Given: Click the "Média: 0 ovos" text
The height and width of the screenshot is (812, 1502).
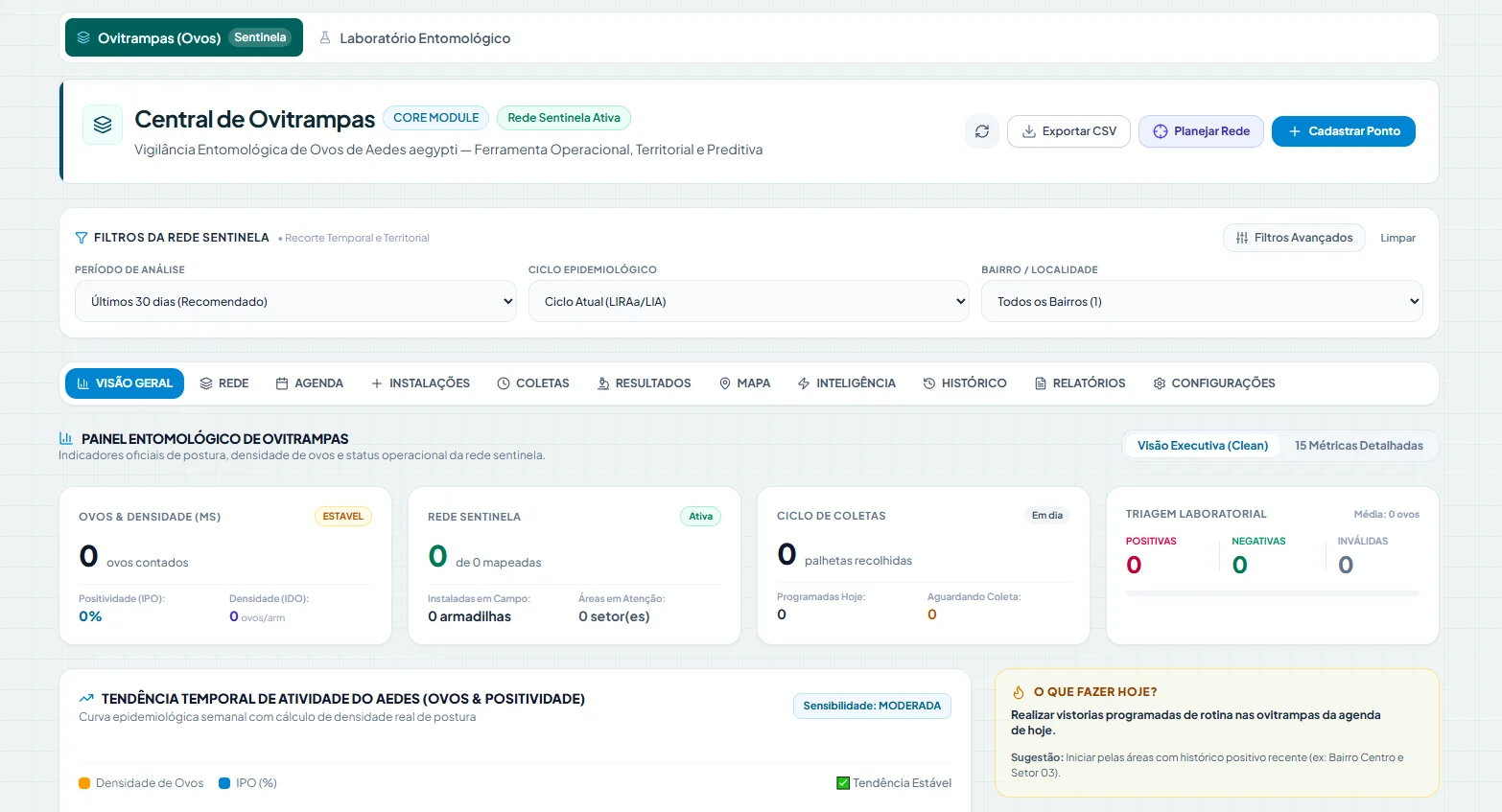Looking at the screenshot, I should (x=1387, y=515).
